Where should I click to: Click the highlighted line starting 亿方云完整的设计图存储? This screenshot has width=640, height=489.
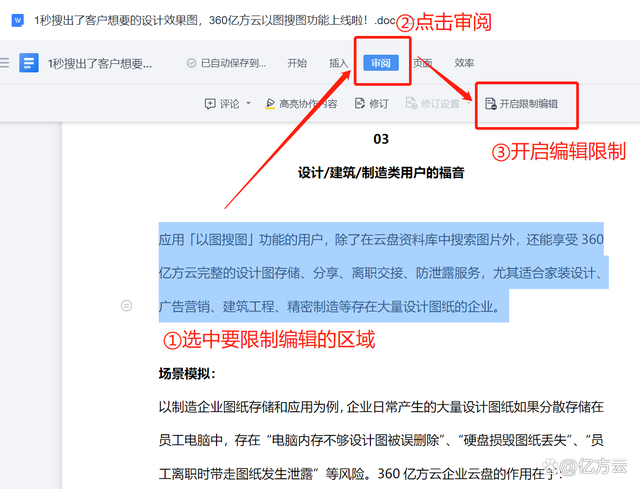[381, 273]
